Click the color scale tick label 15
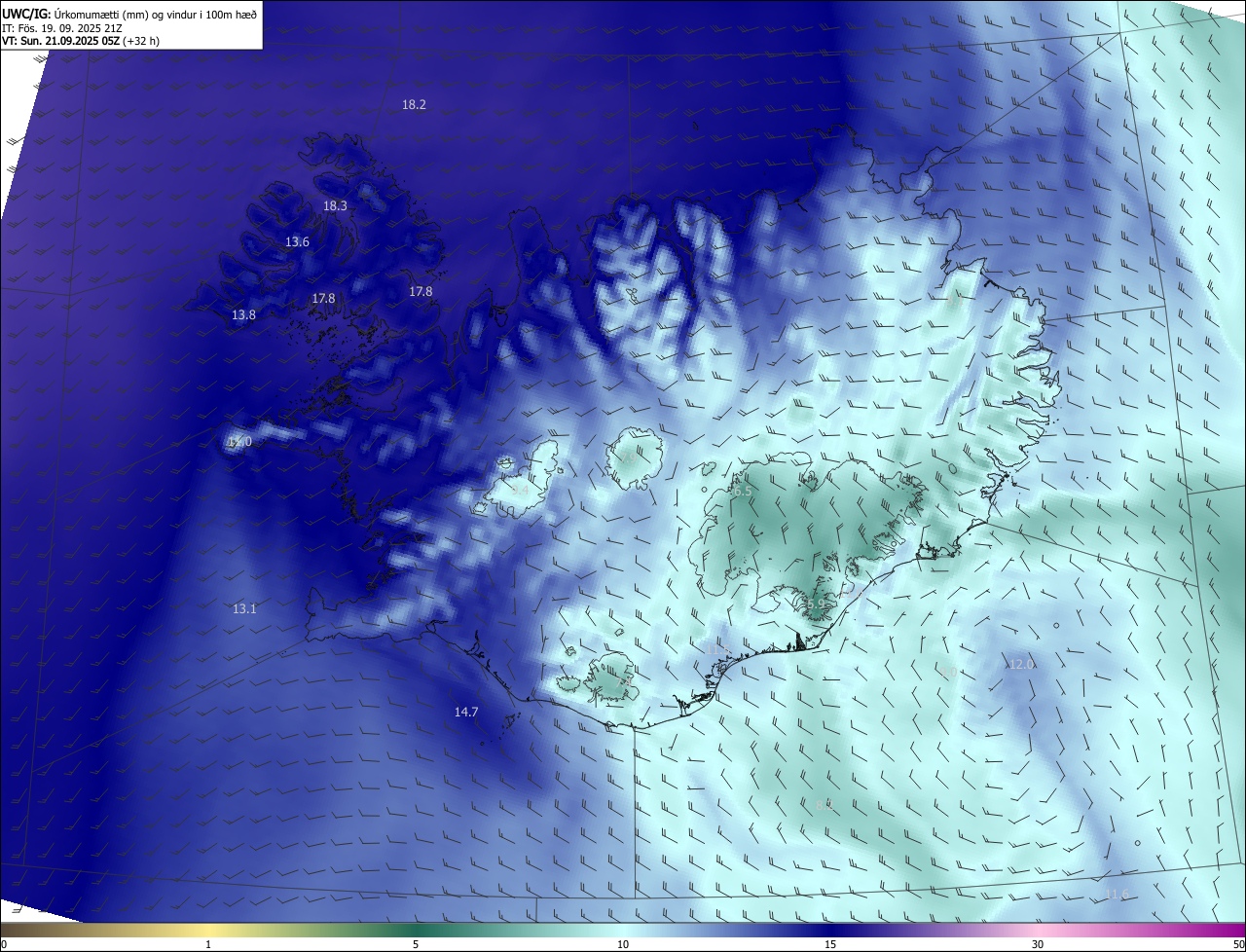The image size is (1246, 952). 830,945
